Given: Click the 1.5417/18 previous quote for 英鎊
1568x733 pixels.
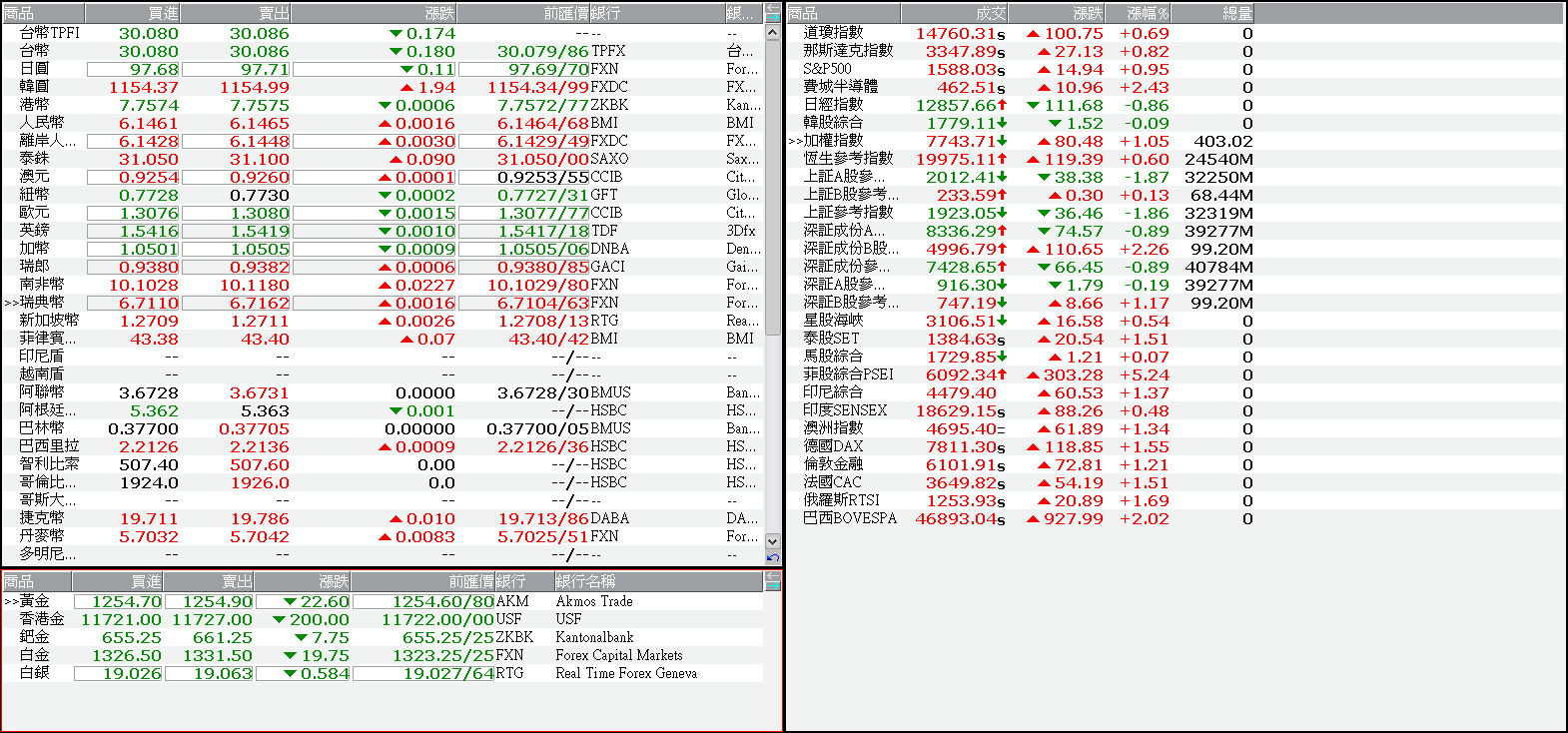Looking at the screenshot, I should click(543, 231).
